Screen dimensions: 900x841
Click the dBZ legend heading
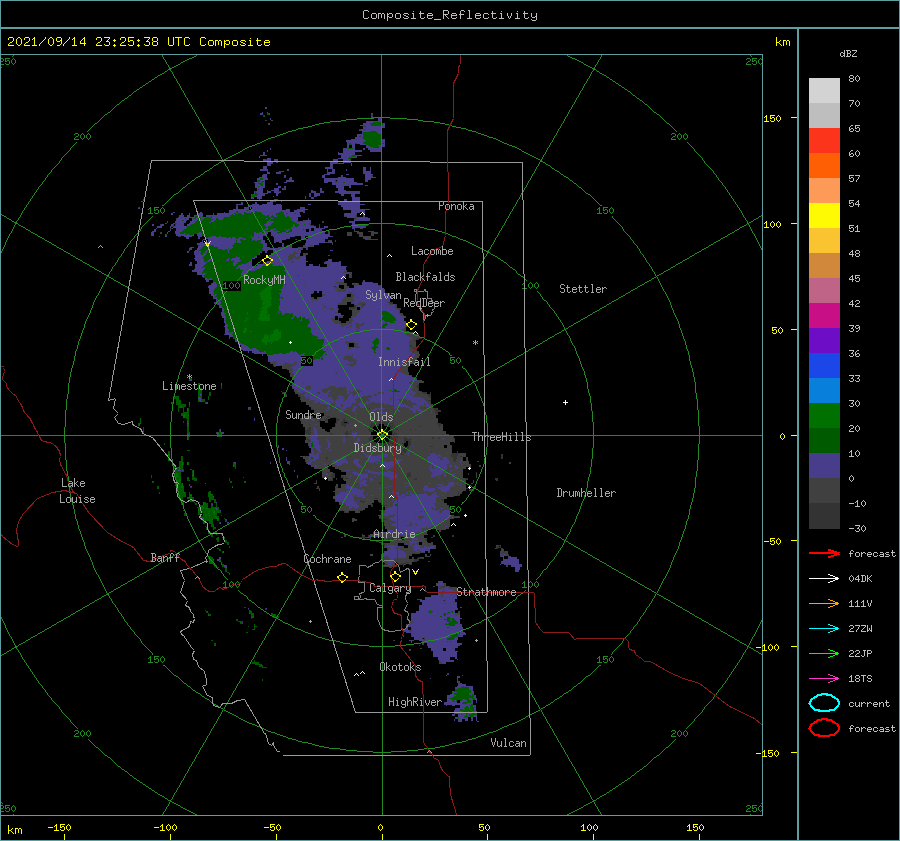pos(848,53)
